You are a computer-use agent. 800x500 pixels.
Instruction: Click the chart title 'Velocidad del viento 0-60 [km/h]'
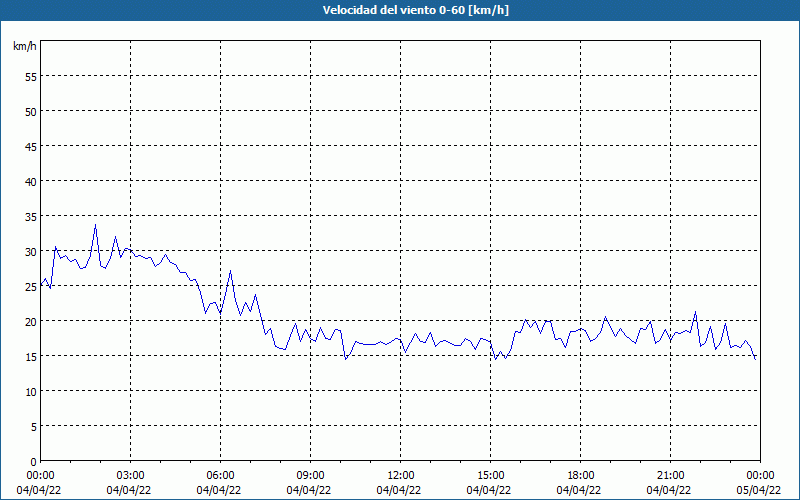click(415, 10)
